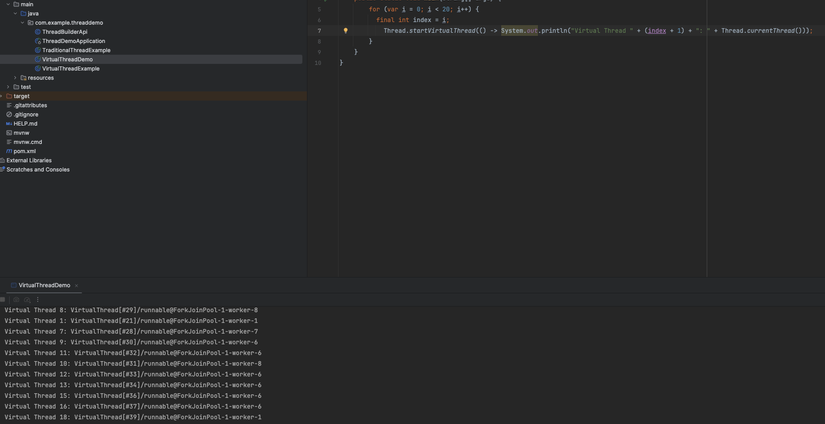
Task: Click the HELP.md markdown file icon
Action: [x=9, y=124]
